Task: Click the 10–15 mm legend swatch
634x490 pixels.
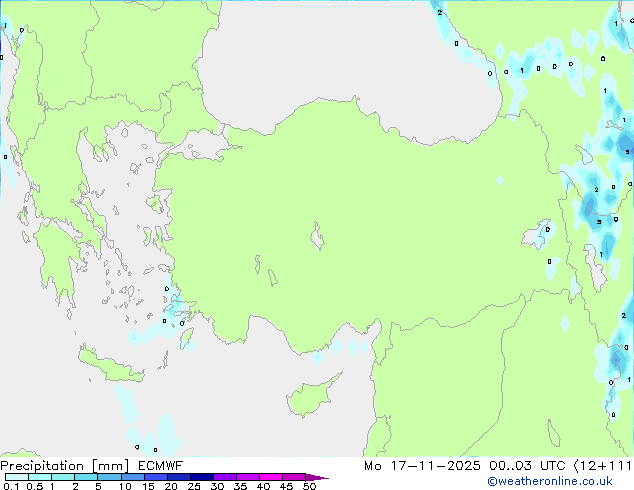Action: (133, 477)
